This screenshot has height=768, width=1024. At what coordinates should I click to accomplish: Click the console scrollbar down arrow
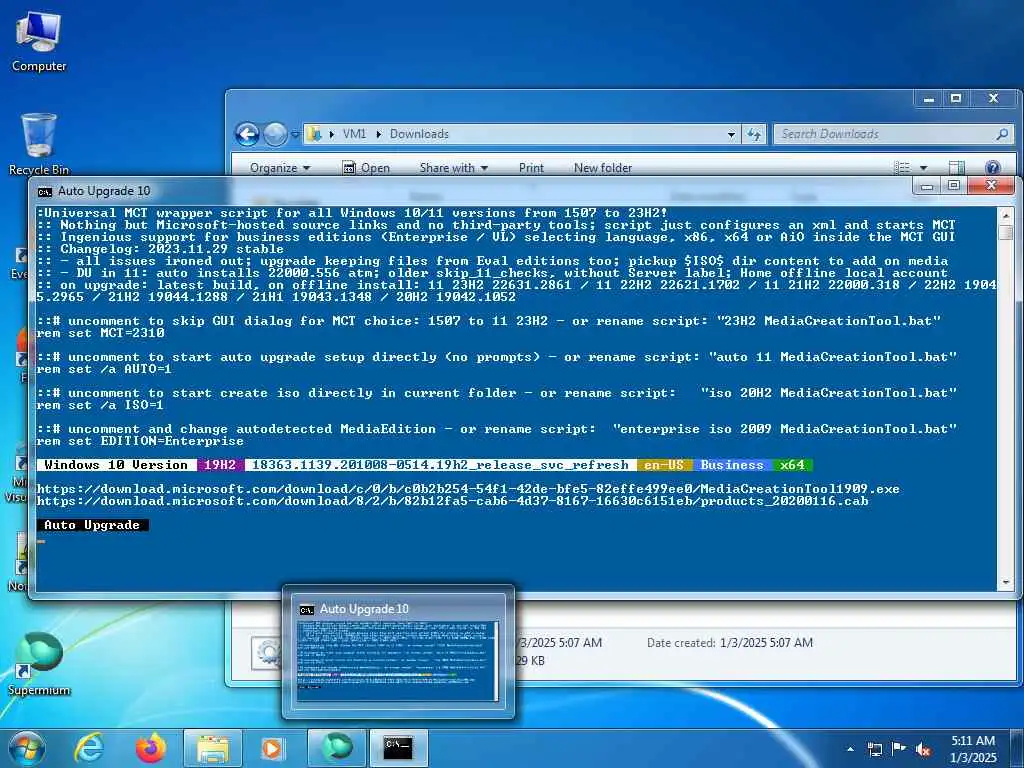pos(1006,581)
